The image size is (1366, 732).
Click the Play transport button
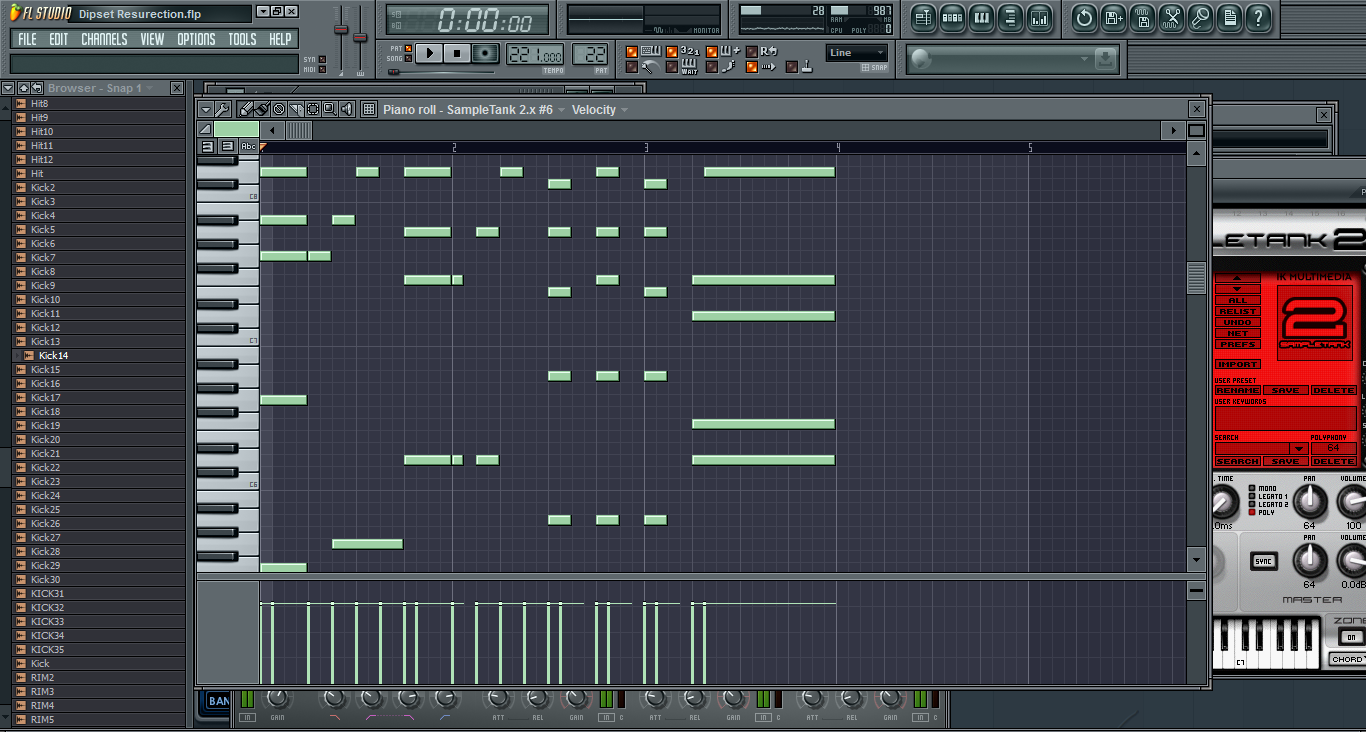[x=429, y=53]
